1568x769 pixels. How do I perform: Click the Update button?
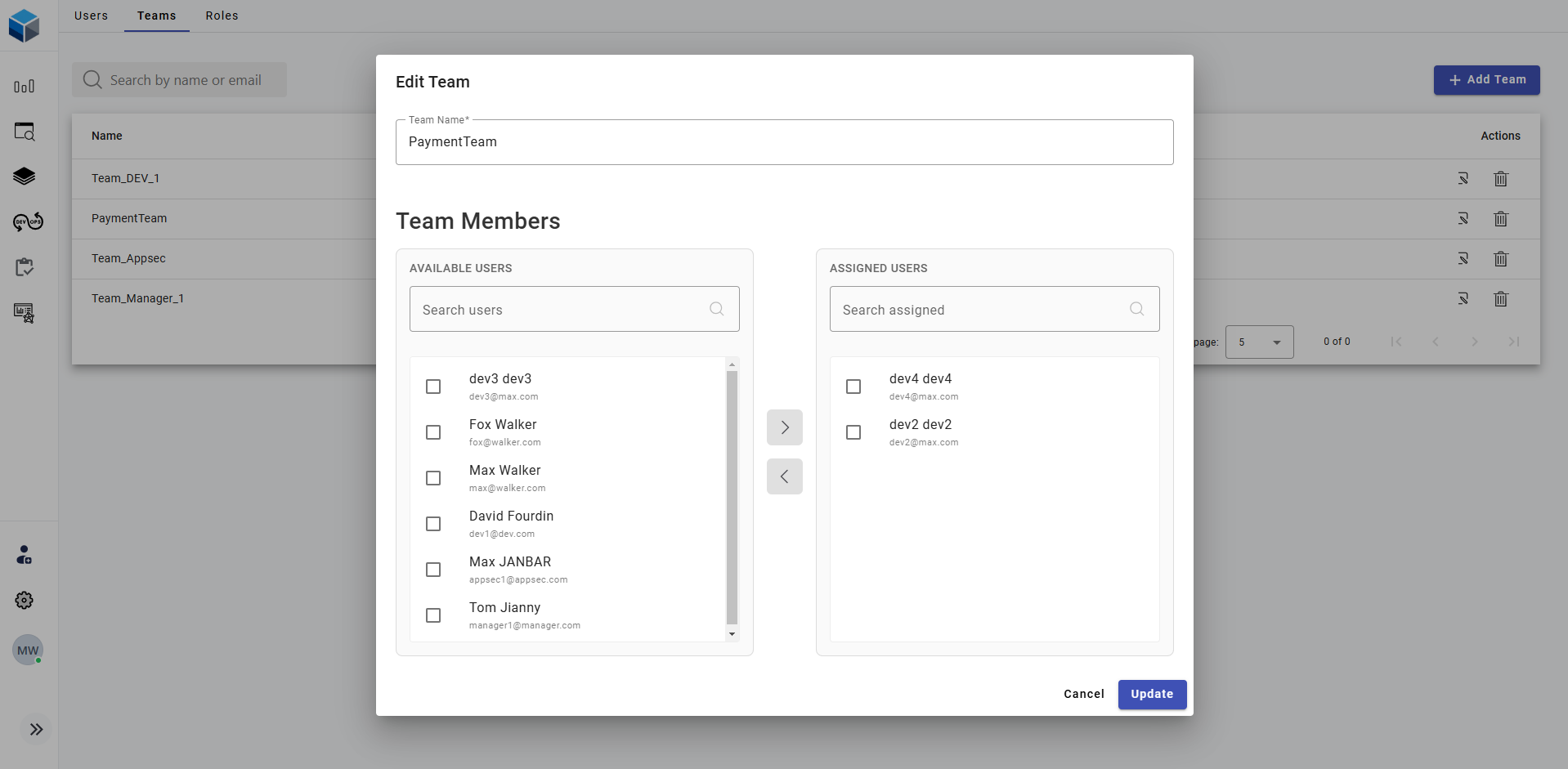[1152, 694]
